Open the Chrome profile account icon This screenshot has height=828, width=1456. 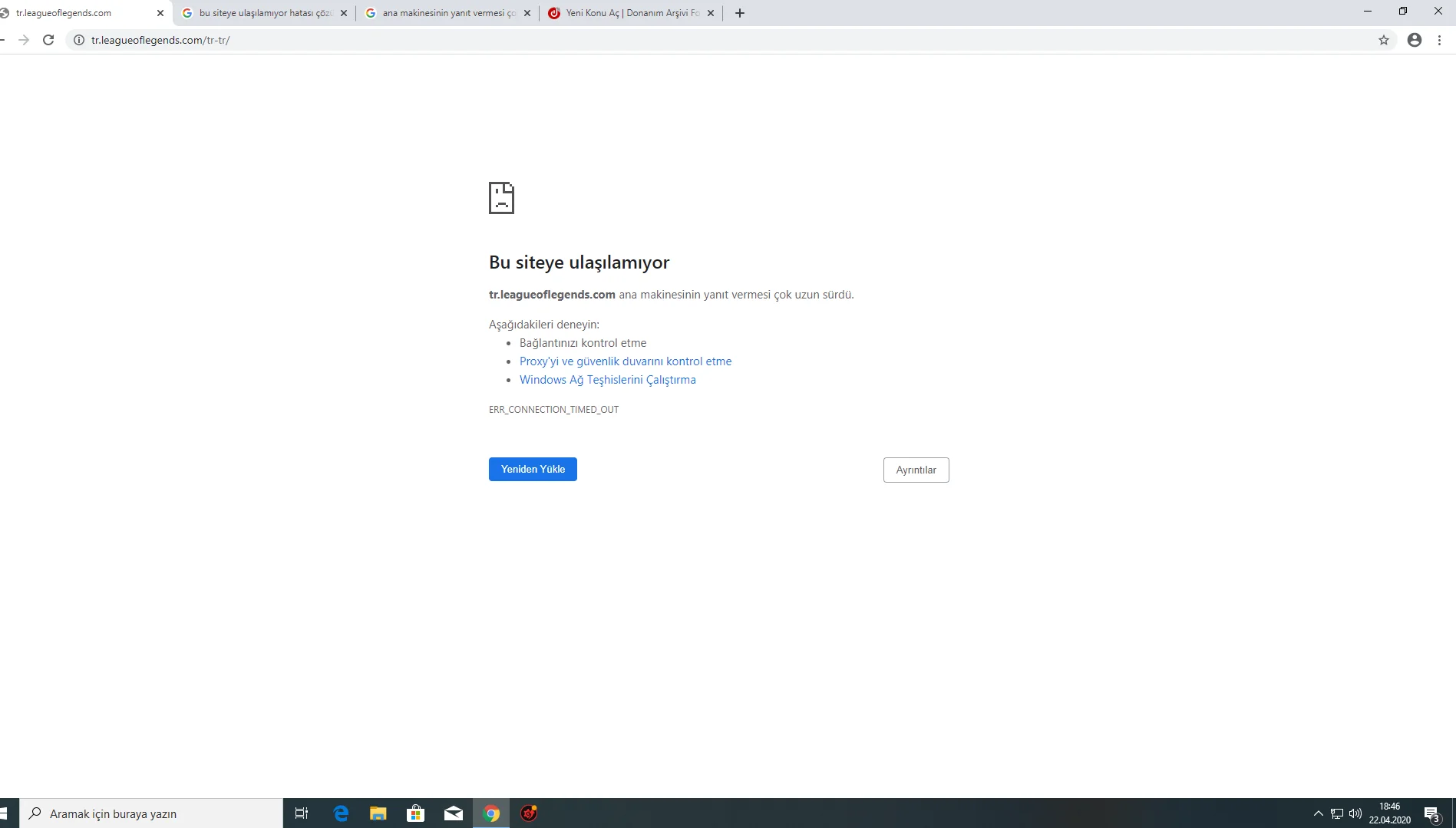click(x=1415, y=40)
